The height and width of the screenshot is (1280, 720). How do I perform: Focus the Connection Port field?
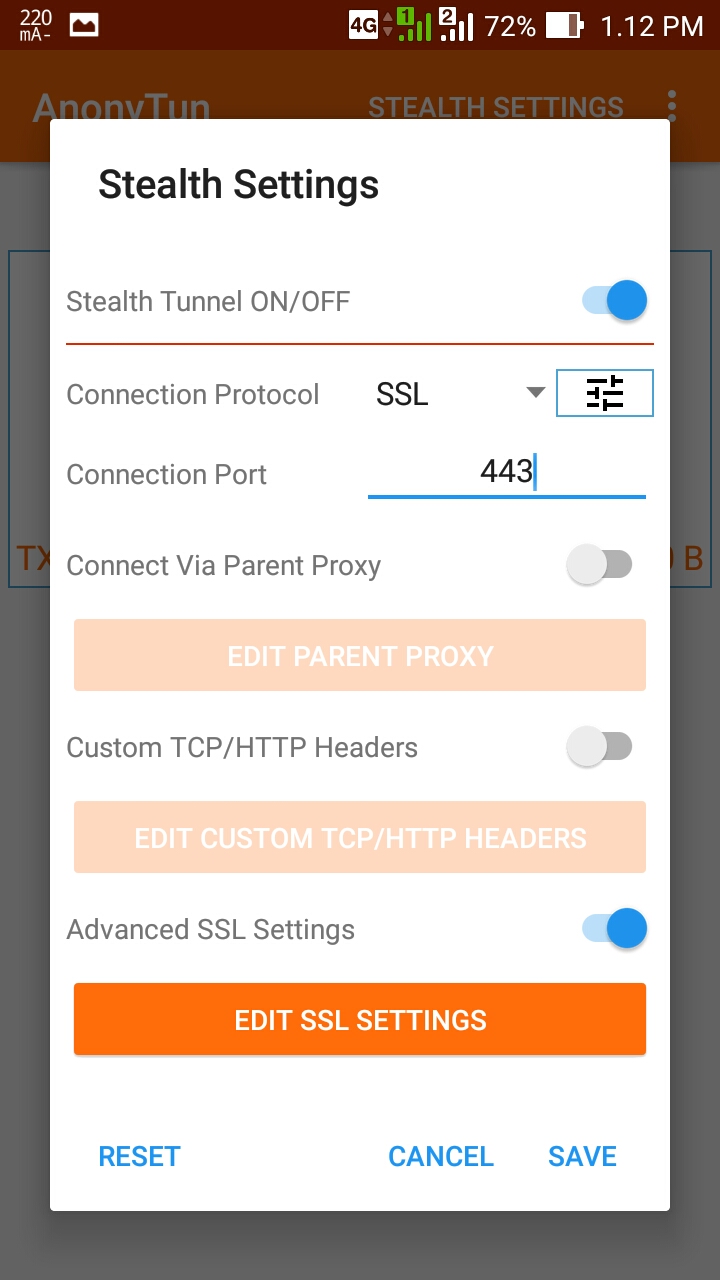[x=506, y=471]
